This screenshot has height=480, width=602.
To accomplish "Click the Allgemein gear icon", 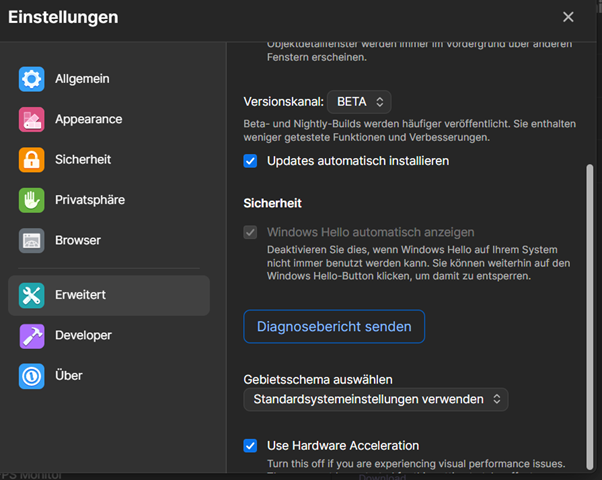I will (x=32, y=80).
